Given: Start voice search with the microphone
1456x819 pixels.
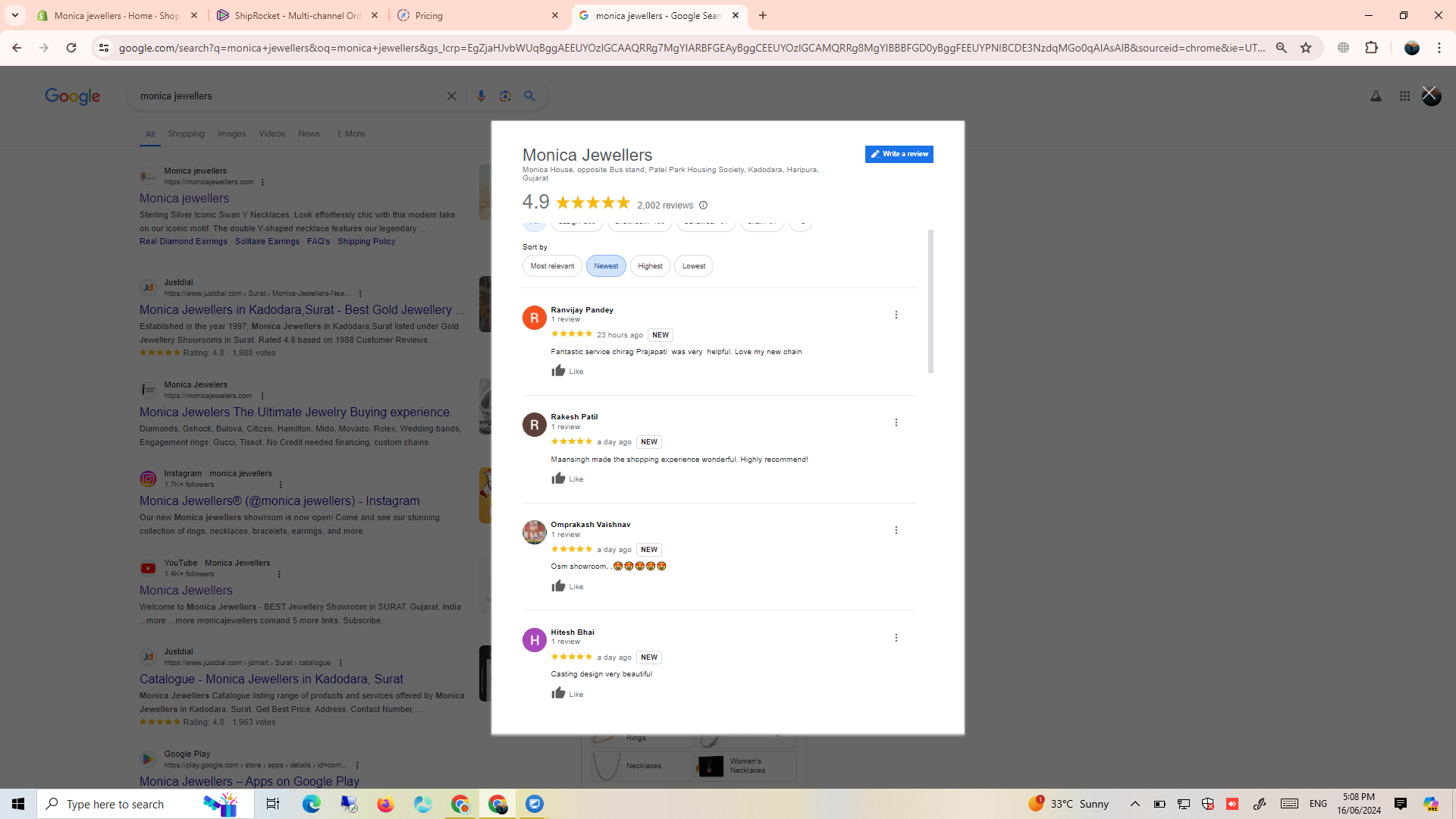Looking at the screenshot, I should click(481, 96).
